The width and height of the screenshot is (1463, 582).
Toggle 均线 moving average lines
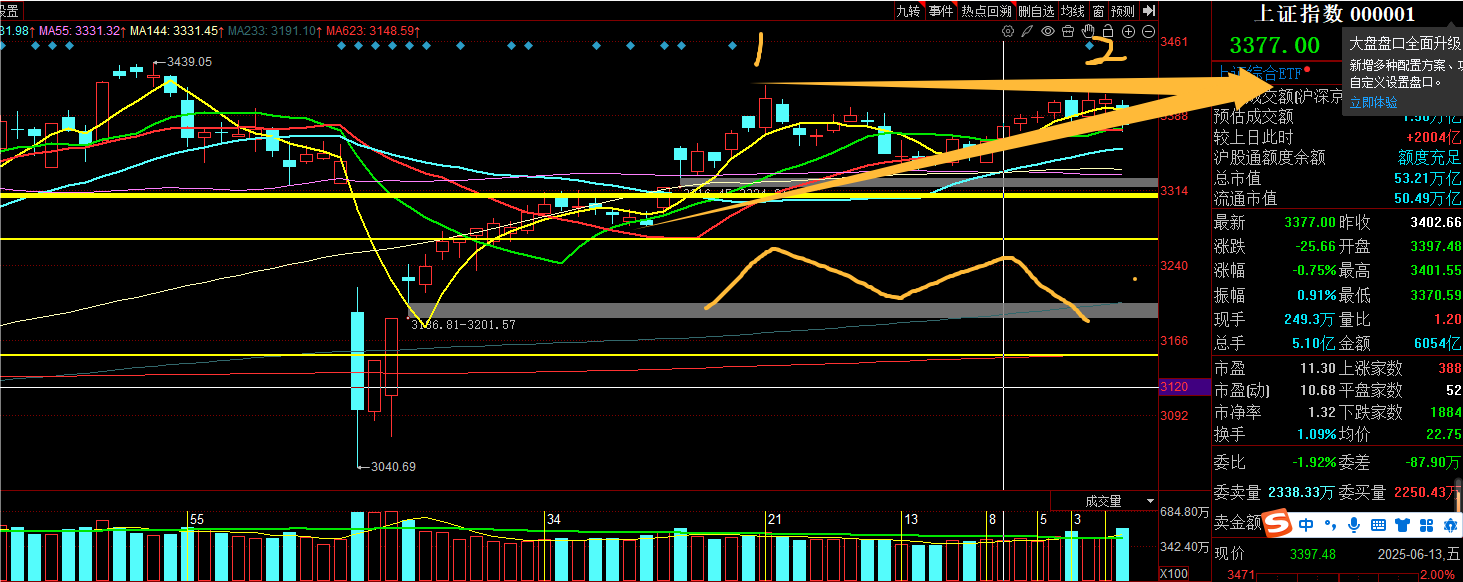tap(1073, 11)
